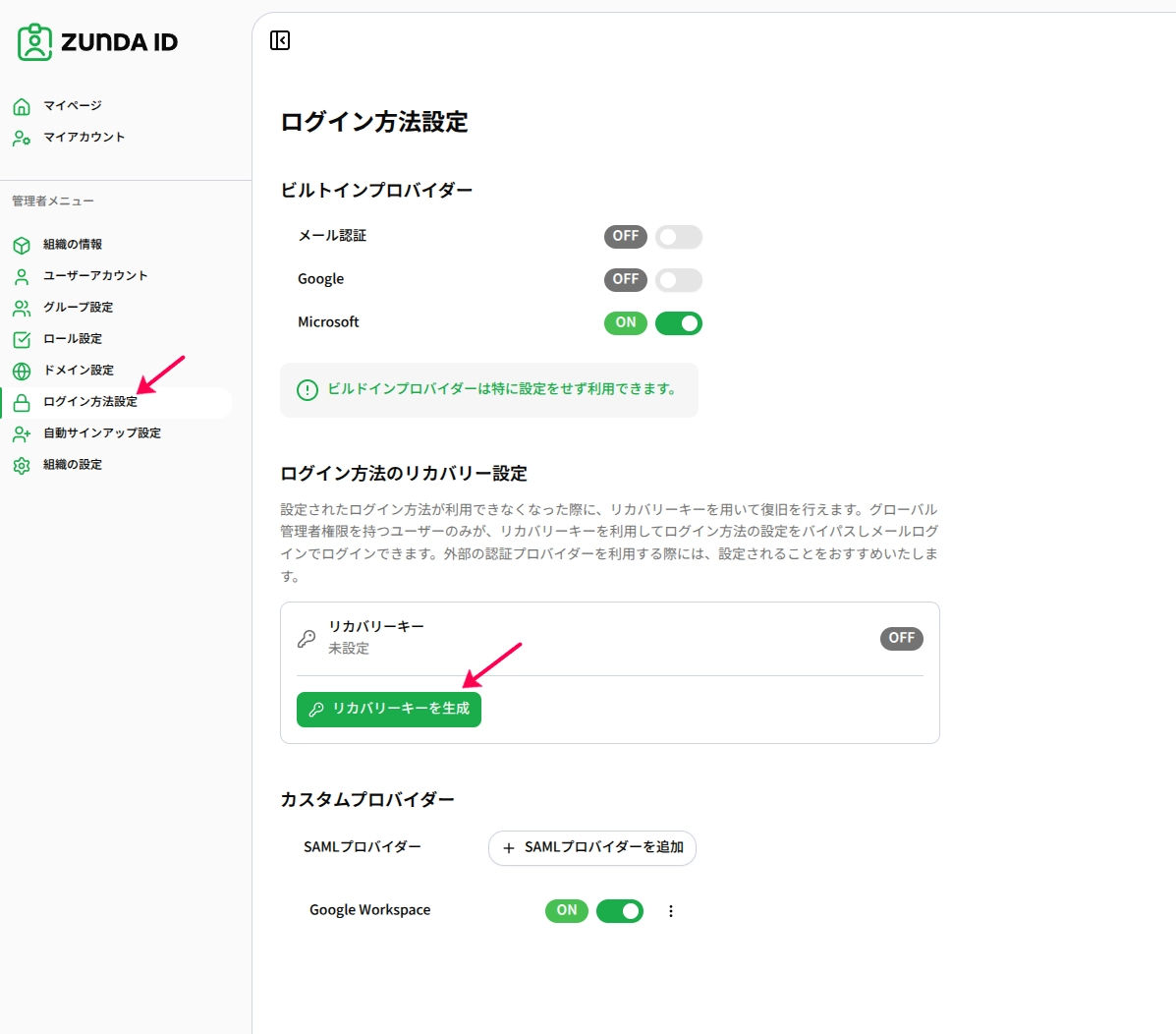
Task: Open ユーザーアカウント in admin menu
Action: (95, 276)
